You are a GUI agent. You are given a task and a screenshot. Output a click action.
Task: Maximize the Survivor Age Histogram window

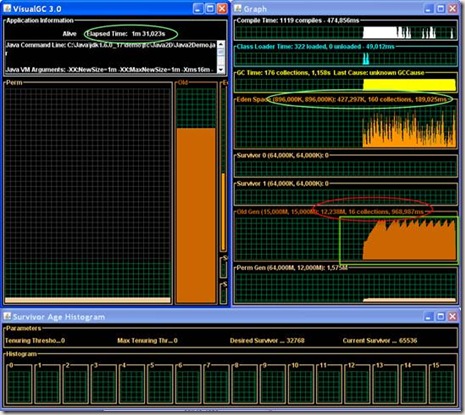[441, 316]
